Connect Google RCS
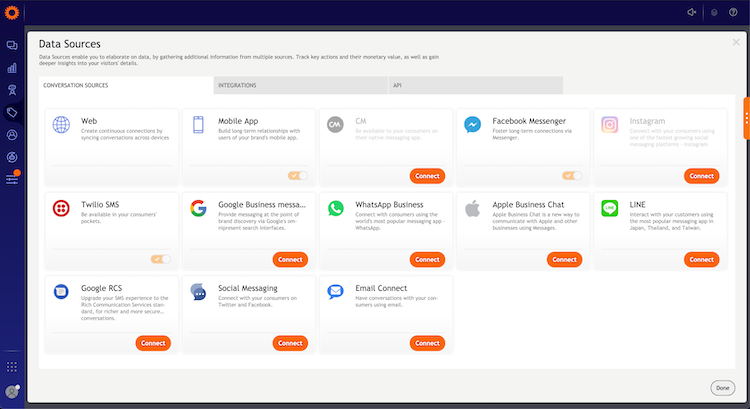 click(x=153, y=343)
